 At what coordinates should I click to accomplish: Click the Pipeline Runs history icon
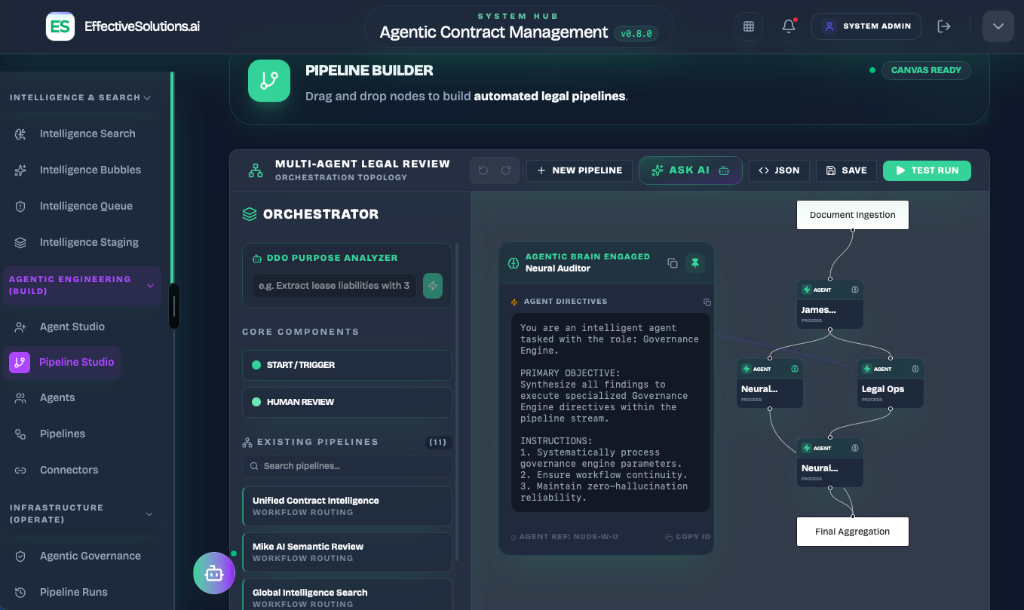coord(20,592)
